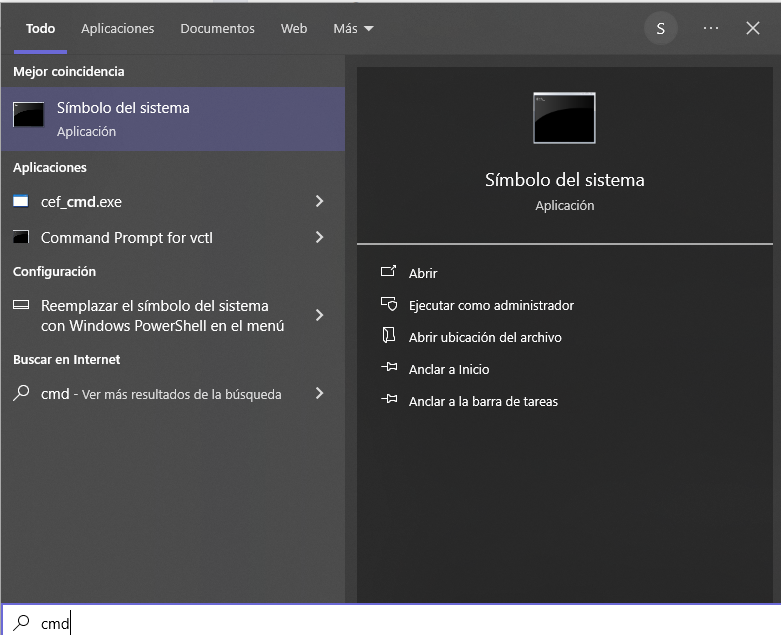Open the user account S avatar

coord(660,28)
